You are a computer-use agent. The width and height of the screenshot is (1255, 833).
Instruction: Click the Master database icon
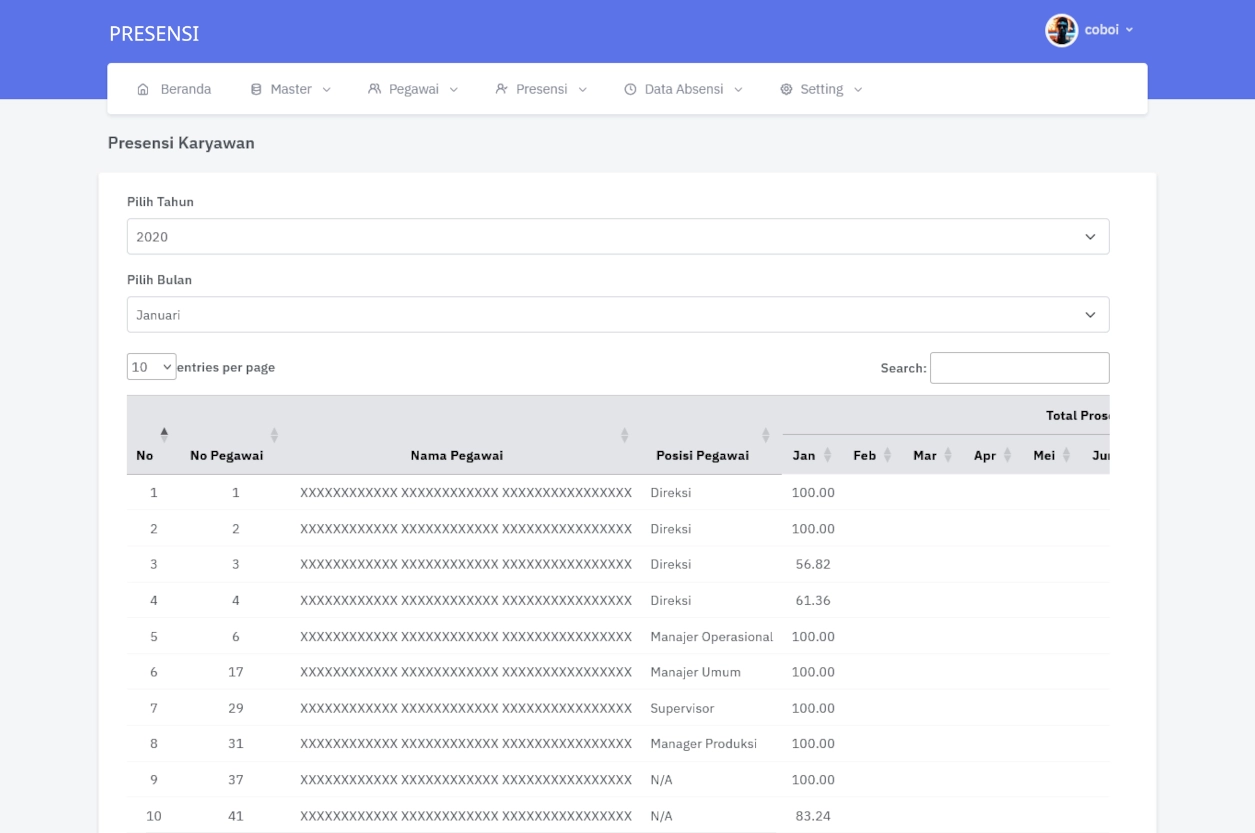[256, 89]
